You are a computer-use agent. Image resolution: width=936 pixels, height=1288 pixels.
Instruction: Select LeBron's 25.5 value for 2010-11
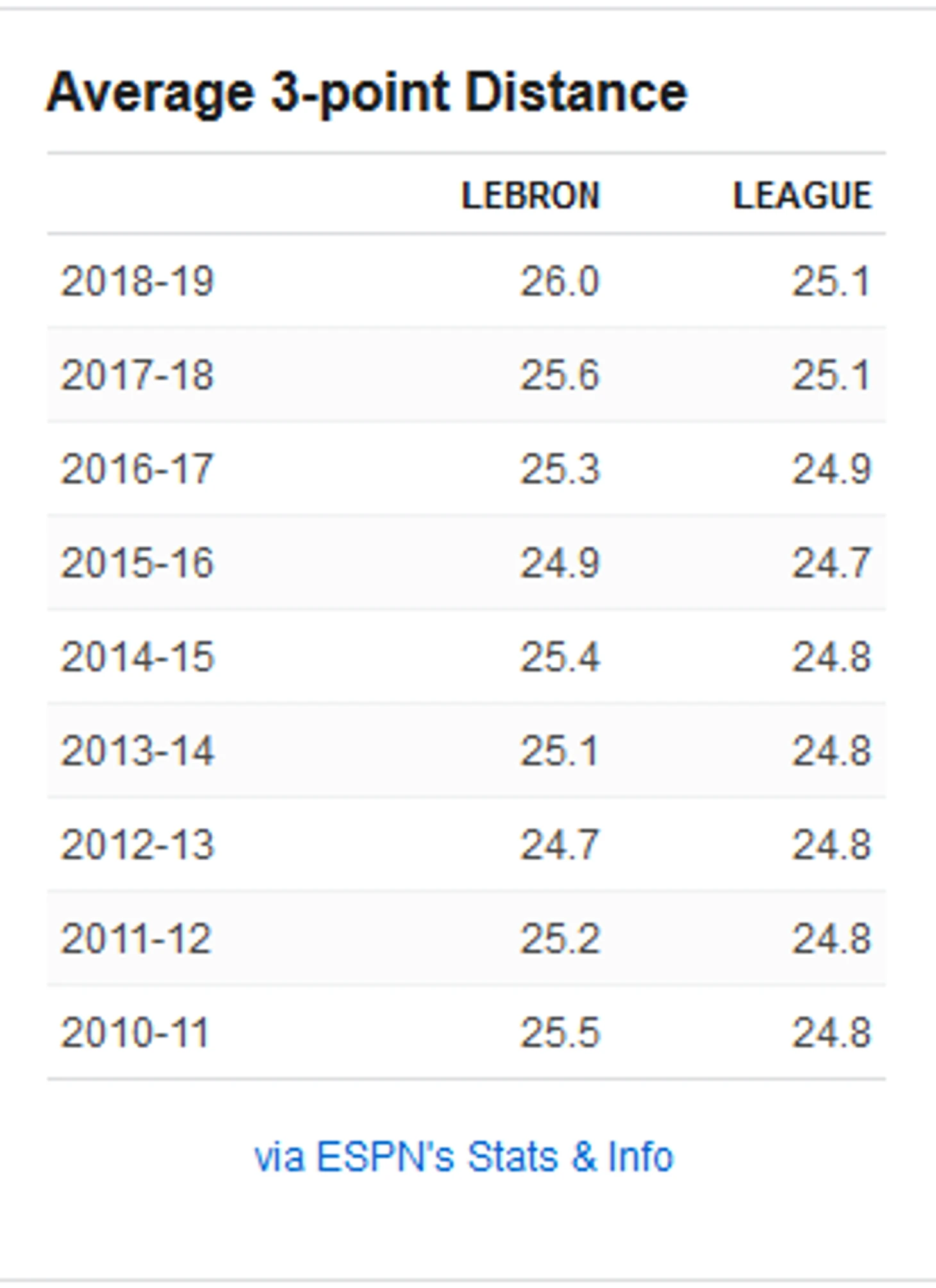click(x=560, y=1033)
